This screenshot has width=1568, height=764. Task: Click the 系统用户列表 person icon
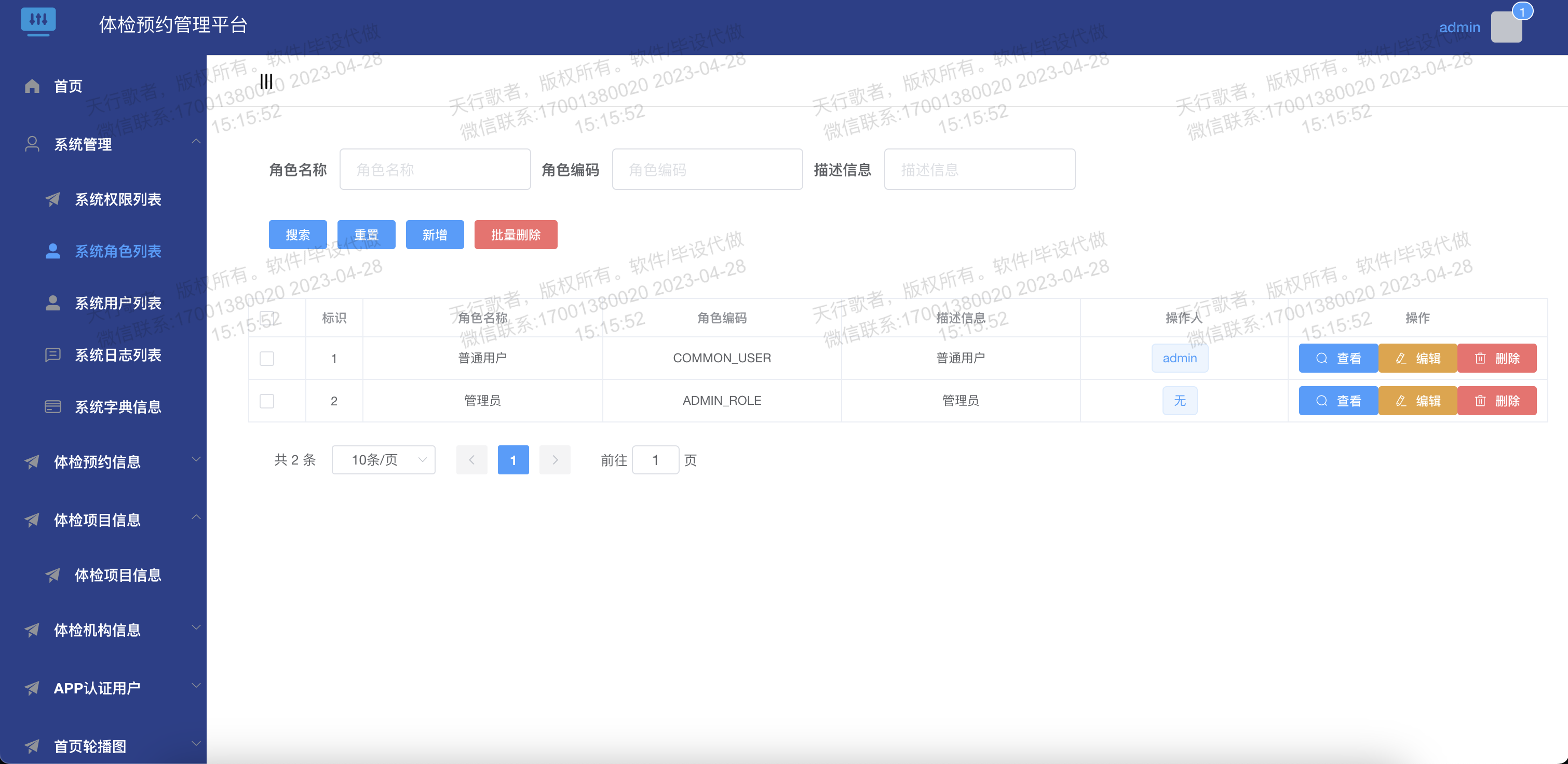pos(53,303)
